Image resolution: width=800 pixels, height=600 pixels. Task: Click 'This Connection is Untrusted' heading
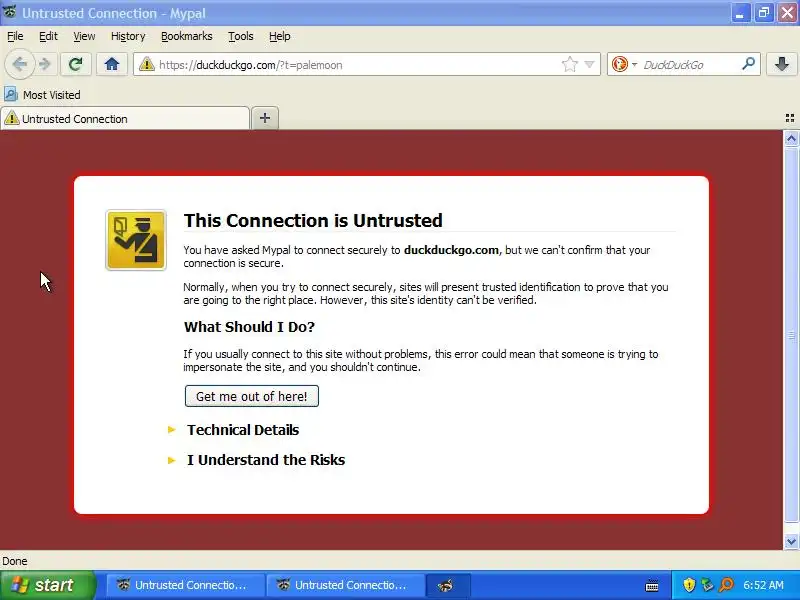313,220
